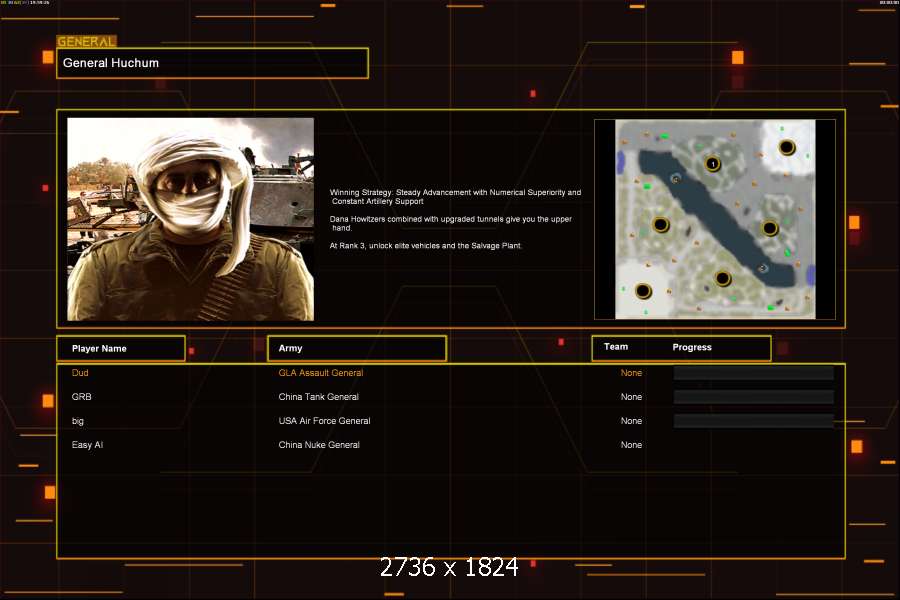Click the small ringed marker in river's lower end
The width and height of the screenshot is (900, 600).
tap(763, 268)
